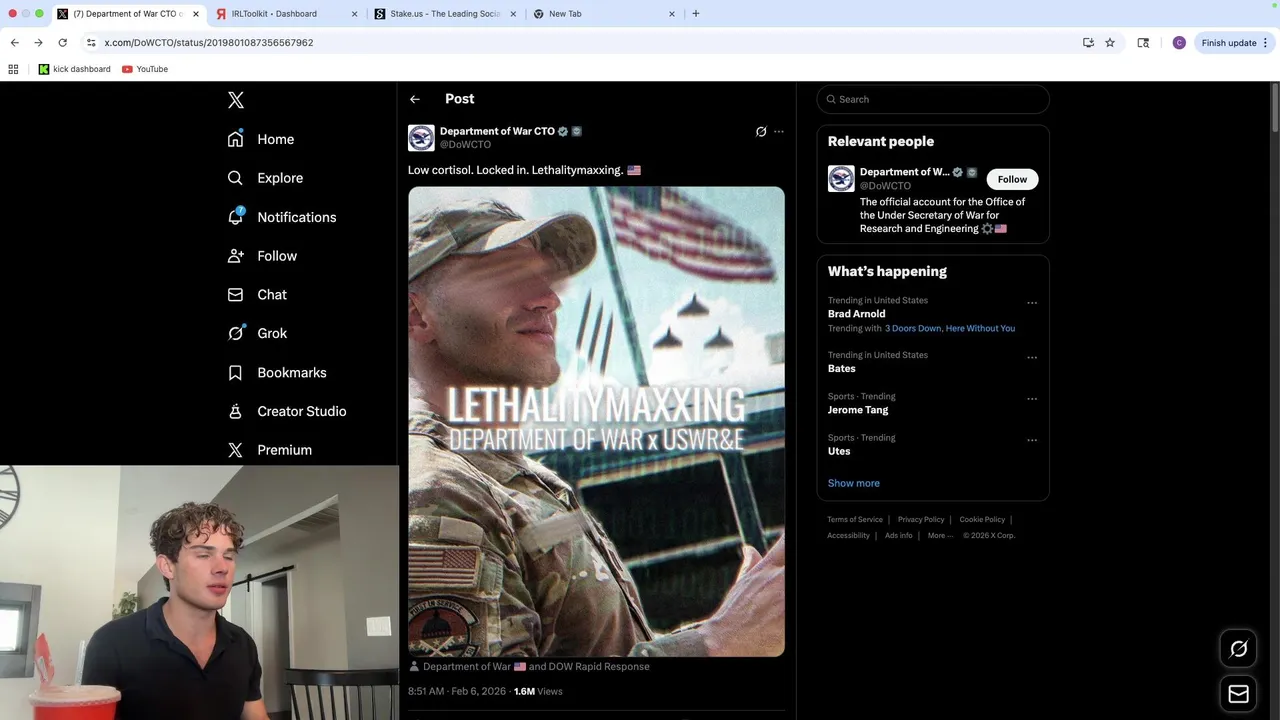The width and height of the screenshot is (1280, 720).
Task: Click the post author's avatar
Action: point(421,138)
